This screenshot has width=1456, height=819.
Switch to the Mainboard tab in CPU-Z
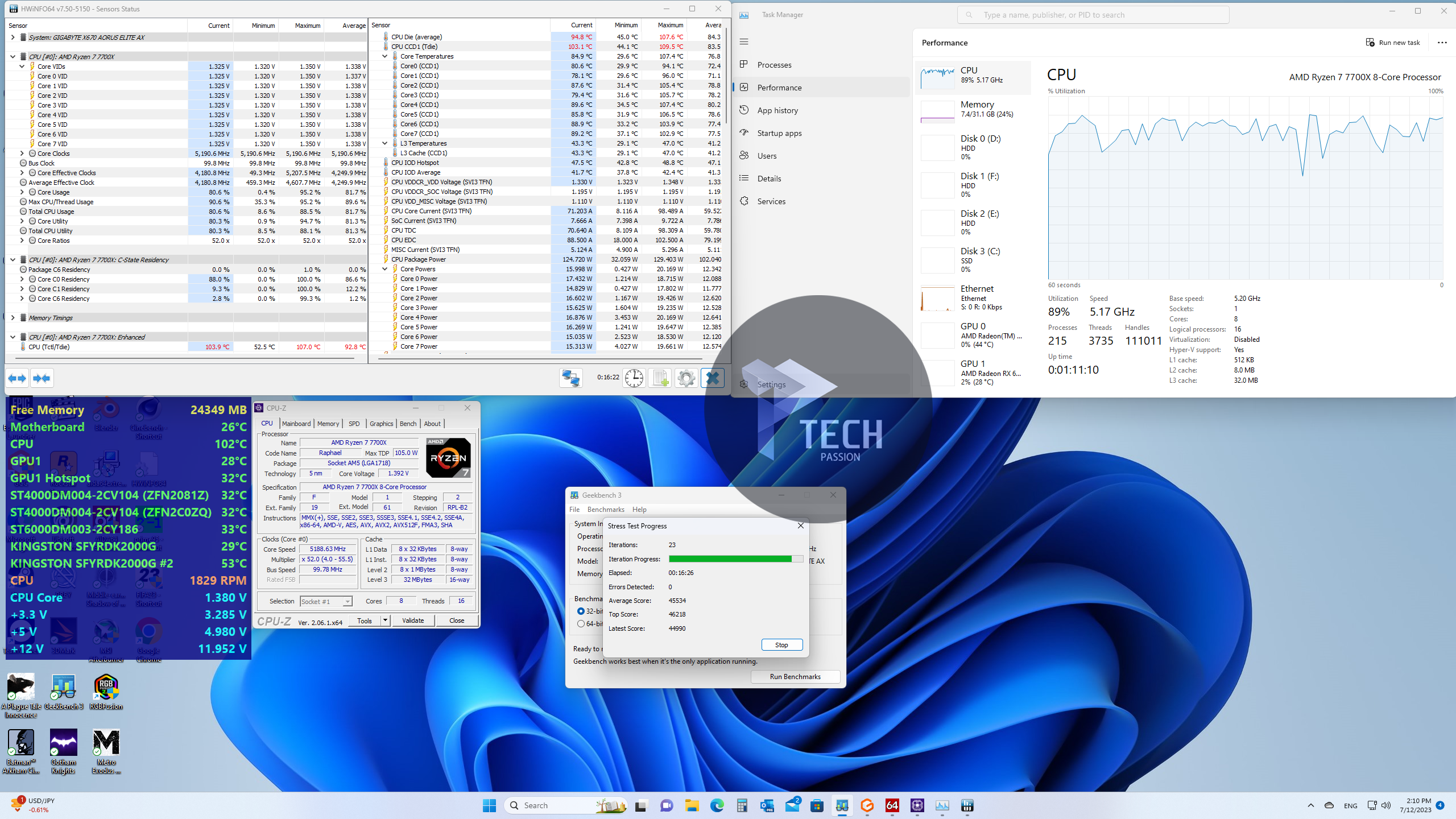[296, 424]
